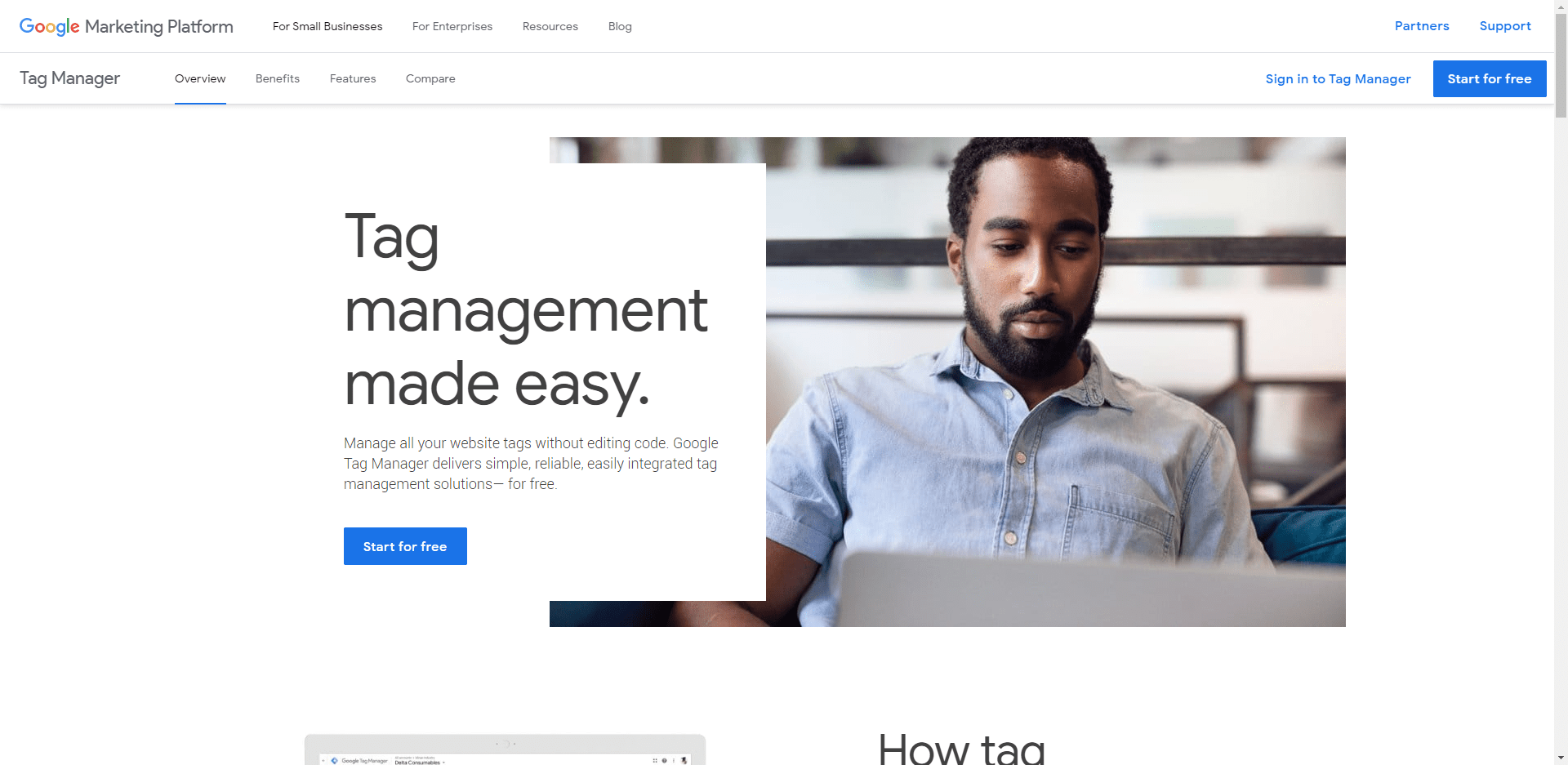Click the hero Start for free button
The image size is (1568, 765).
click(405, 546)
